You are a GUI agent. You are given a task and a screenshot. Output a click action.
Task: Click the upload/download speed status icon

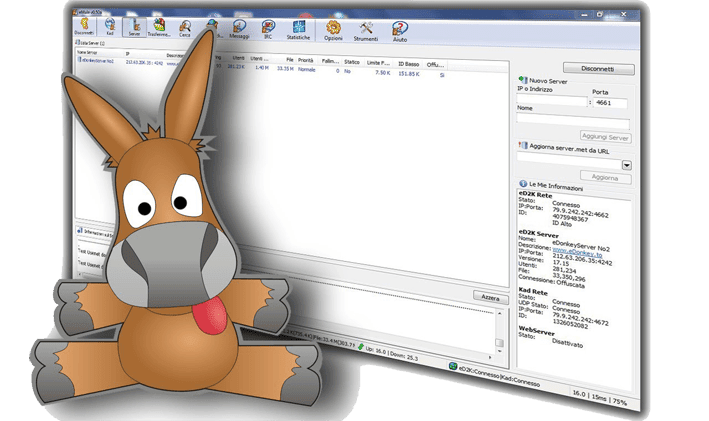[x=360, y=347]
